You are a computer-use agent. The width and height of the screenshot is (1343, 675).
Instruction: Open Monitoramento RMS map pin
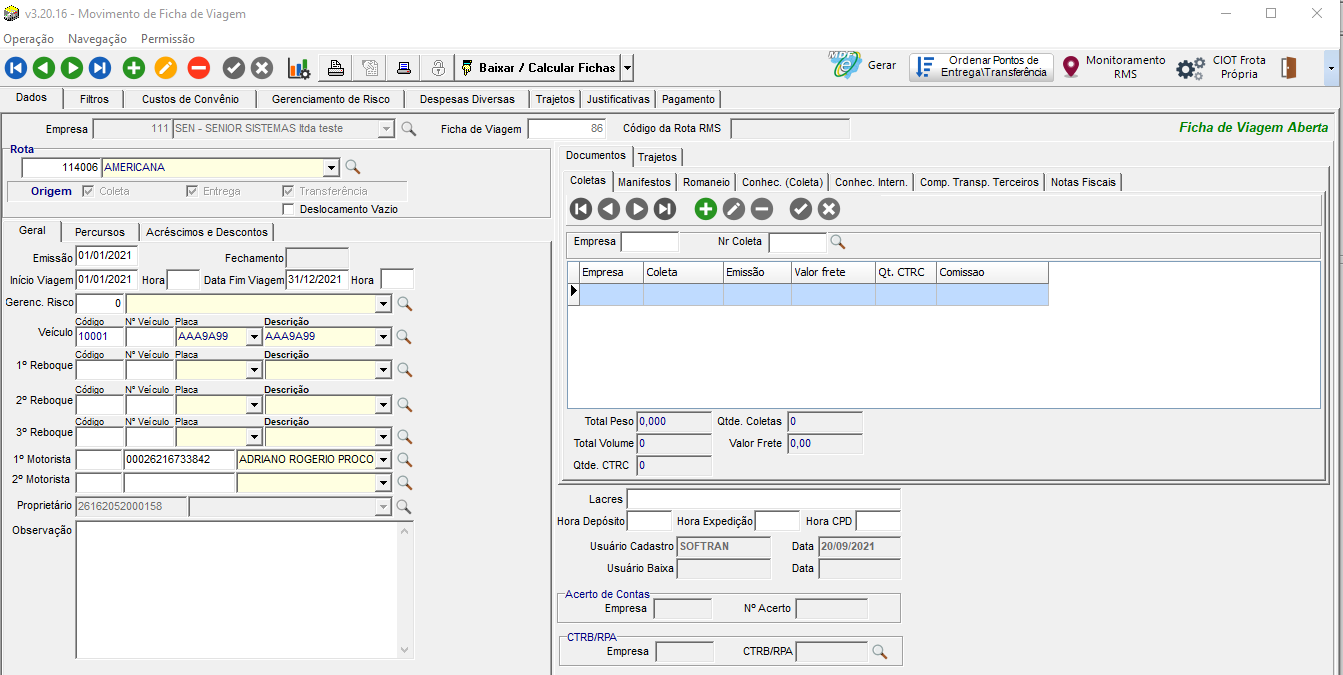point(1071,67)
